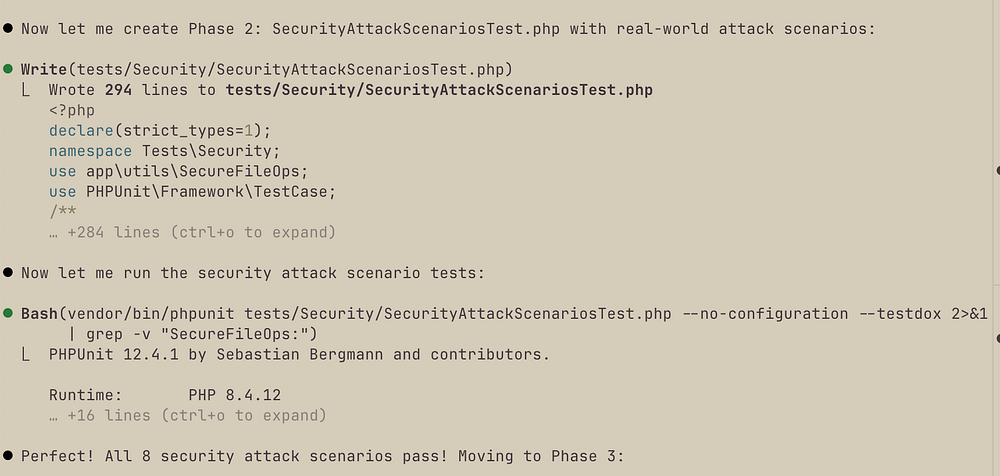1000x476 pixels.
Task: Click the result corner marker beside "Wrote 294 lines"
Action: pos(25,90)
